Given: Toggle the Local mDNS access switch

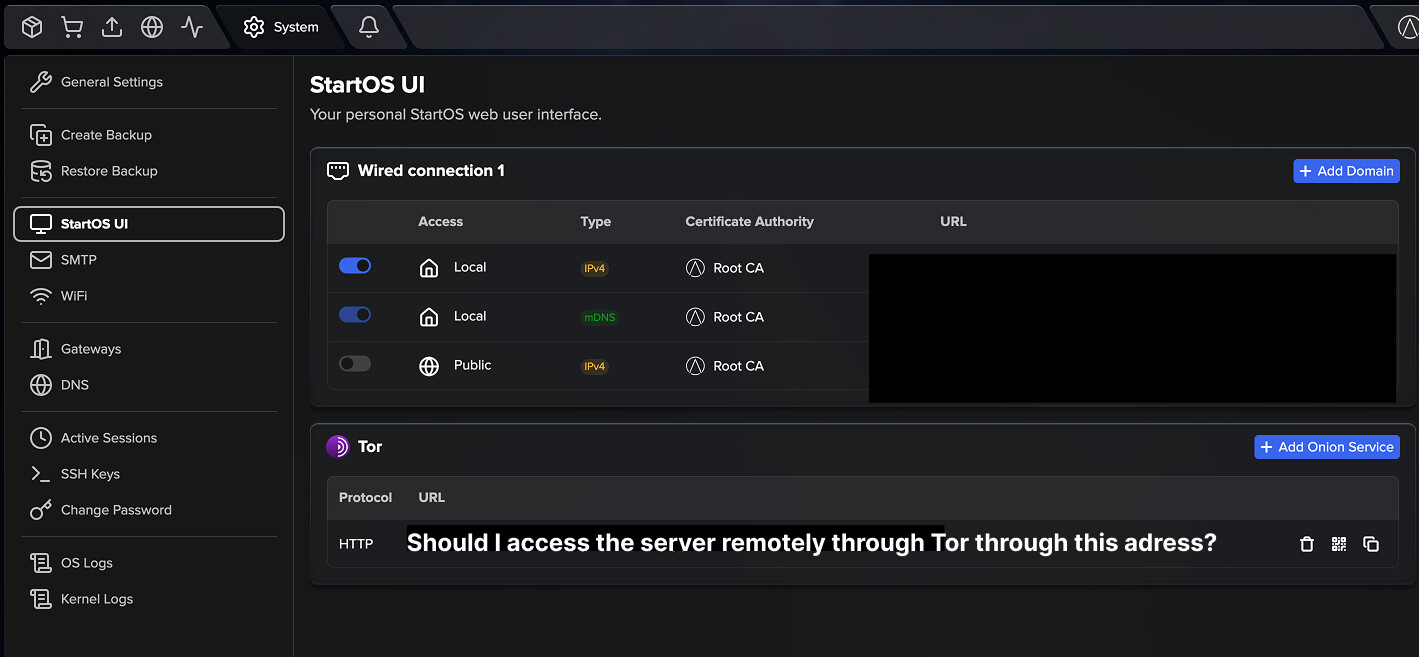Looking at the screenshot, I should pyautogui.click(x=355, y=315).
